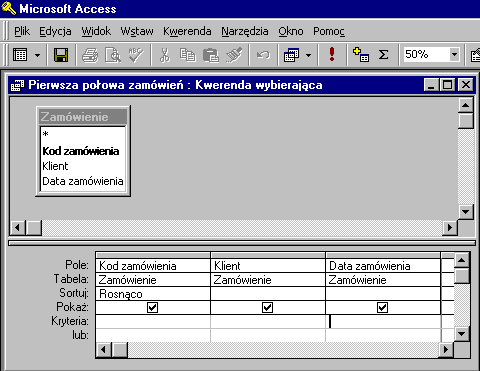Expand the Query Type dropdown arrow
Viewport: 480px width, 371px height.
click(x=308, y=55)
